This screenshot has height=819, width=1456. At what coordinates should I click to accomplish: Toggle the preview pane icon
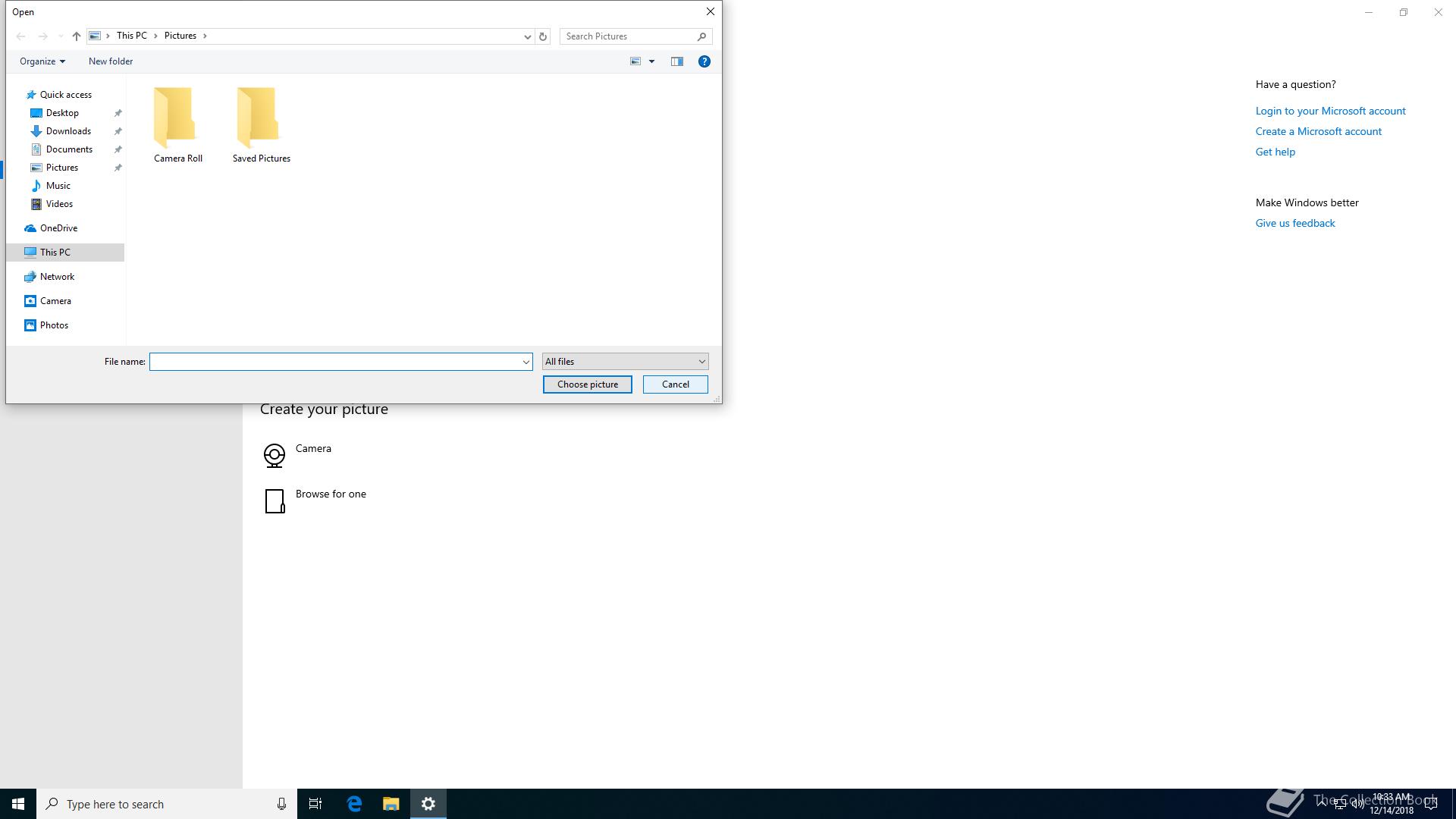676,61
